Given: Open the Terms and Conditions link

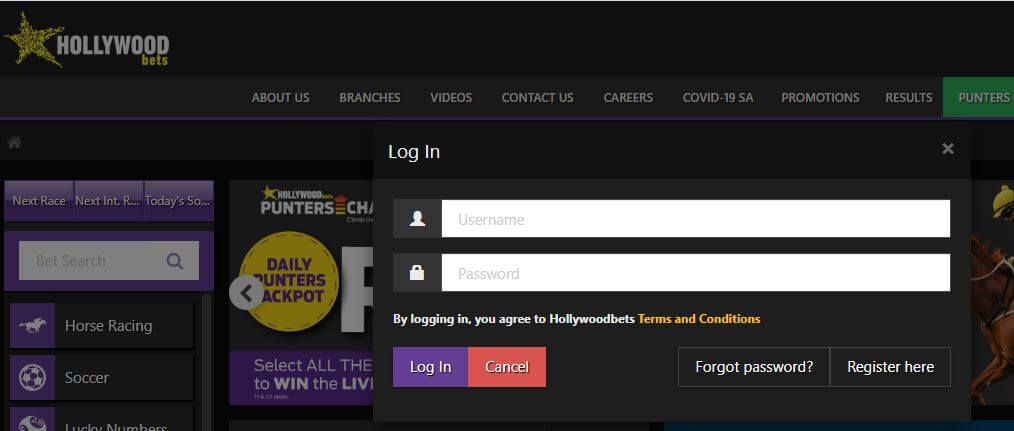Looking at the screenshot, I should click(x=699, y=319).
